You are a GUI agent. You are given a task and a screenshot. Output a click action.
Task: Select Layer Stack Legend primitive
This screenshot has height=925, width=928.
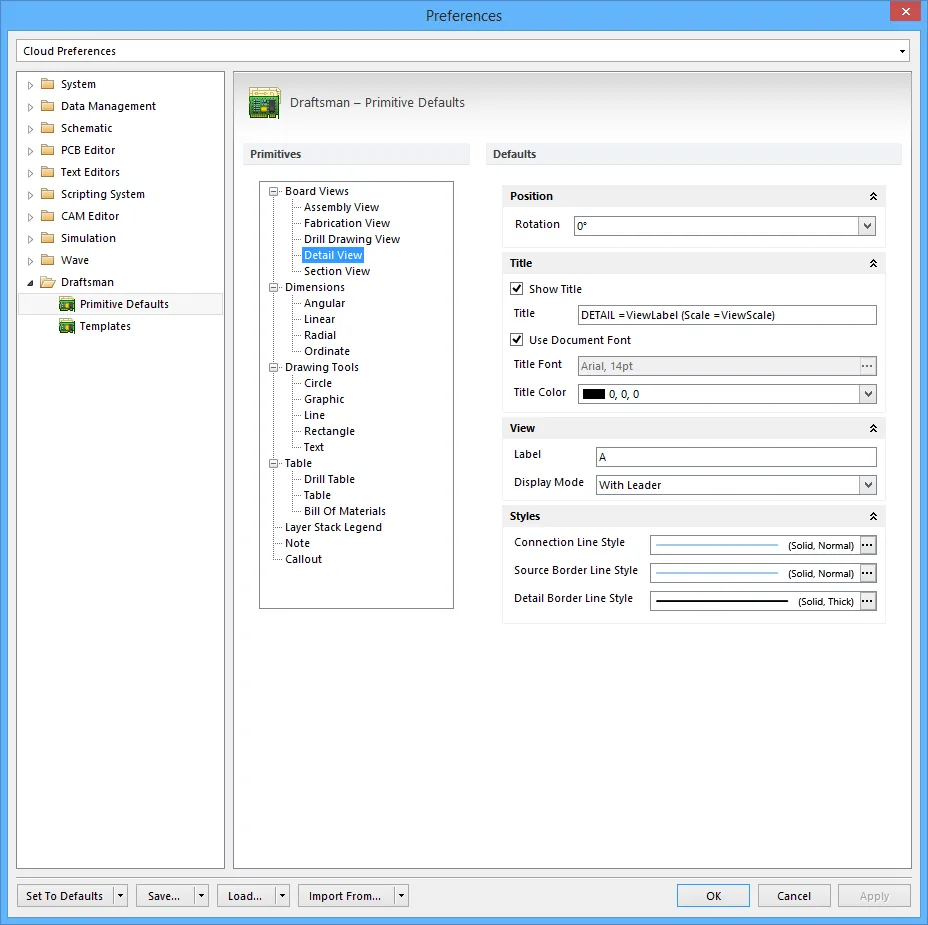pos(333,527)
